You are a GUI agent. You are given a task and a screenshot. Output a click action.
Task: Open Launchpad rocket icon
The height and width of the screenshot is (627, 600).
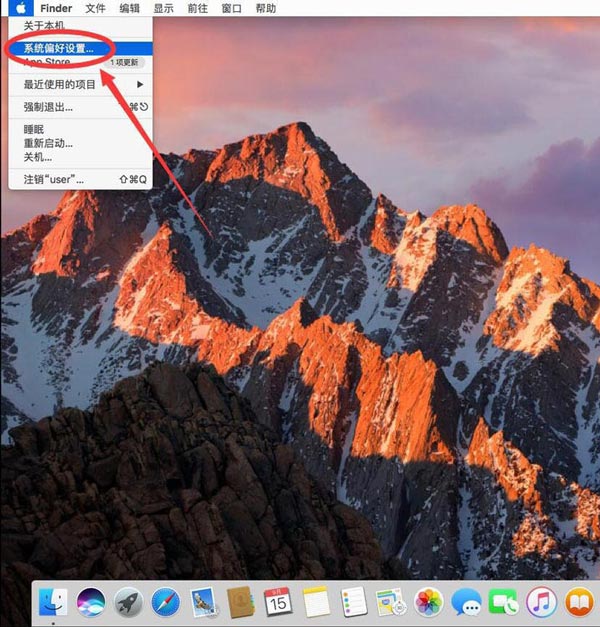[x=127, y=601]
